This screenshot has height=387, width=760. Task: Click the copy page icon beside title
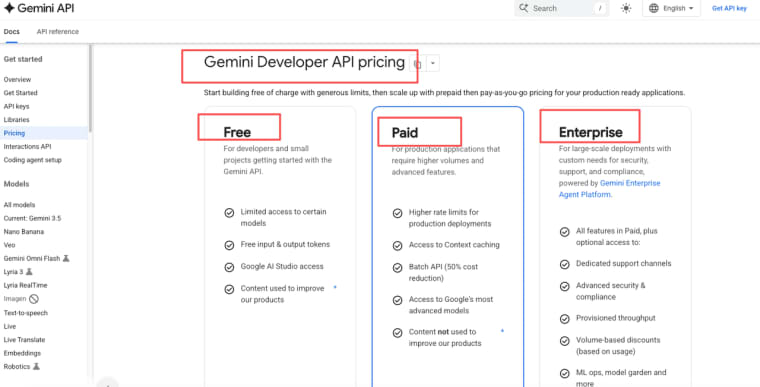[417, 64]
